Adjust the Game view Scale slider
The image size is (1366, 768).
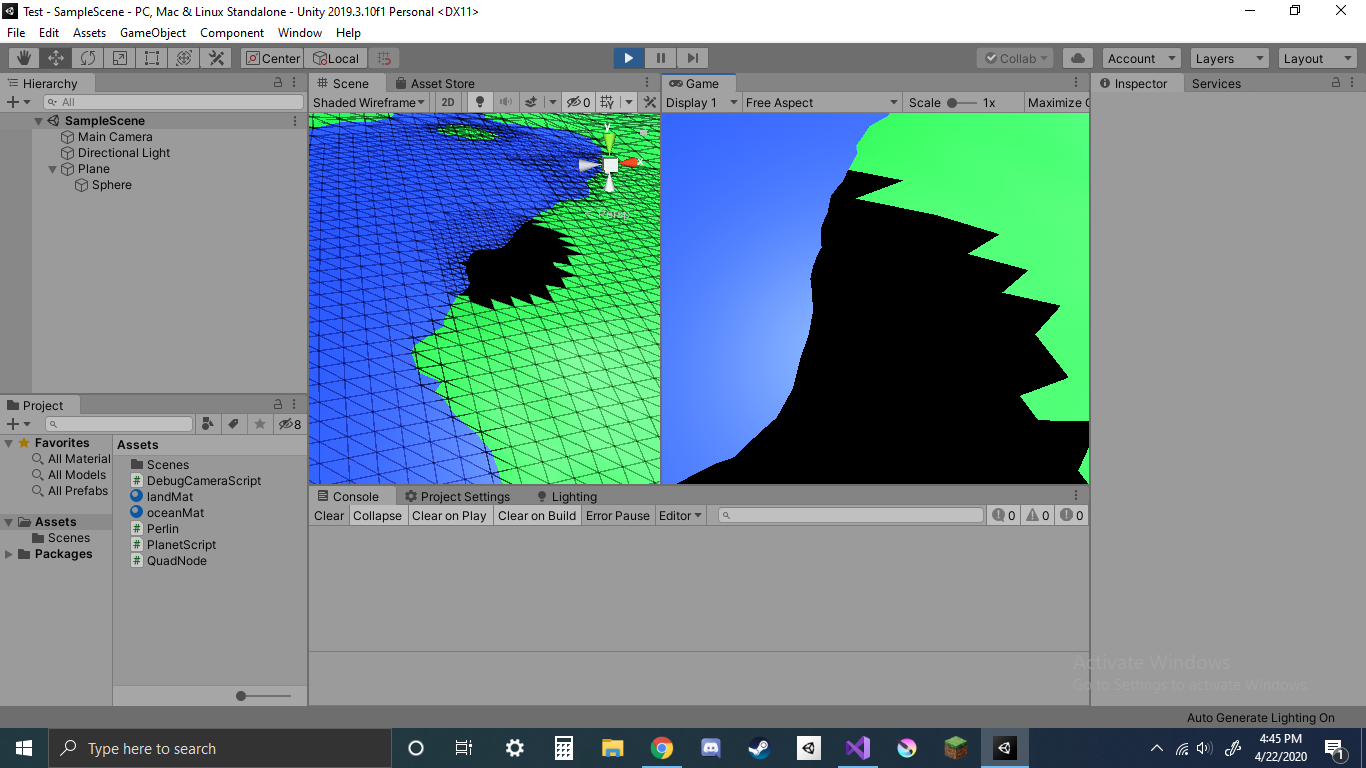(x=961, y=102)
